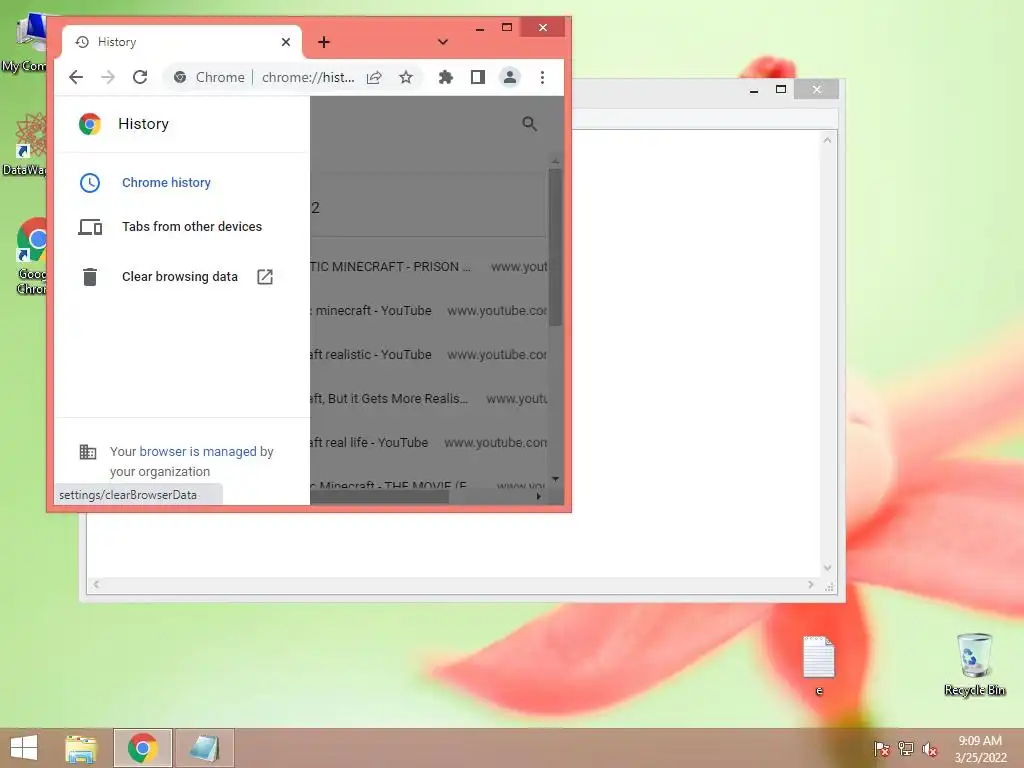Click the Chrome horizontal scrollbar right arrow
The width and height of the screenshot is (1024, 768).
(x=539, y=496)
